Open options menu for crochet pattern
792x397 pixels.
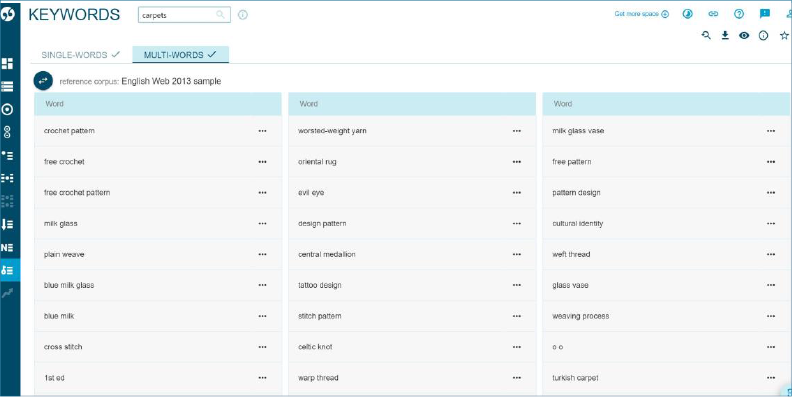(262, 131)
